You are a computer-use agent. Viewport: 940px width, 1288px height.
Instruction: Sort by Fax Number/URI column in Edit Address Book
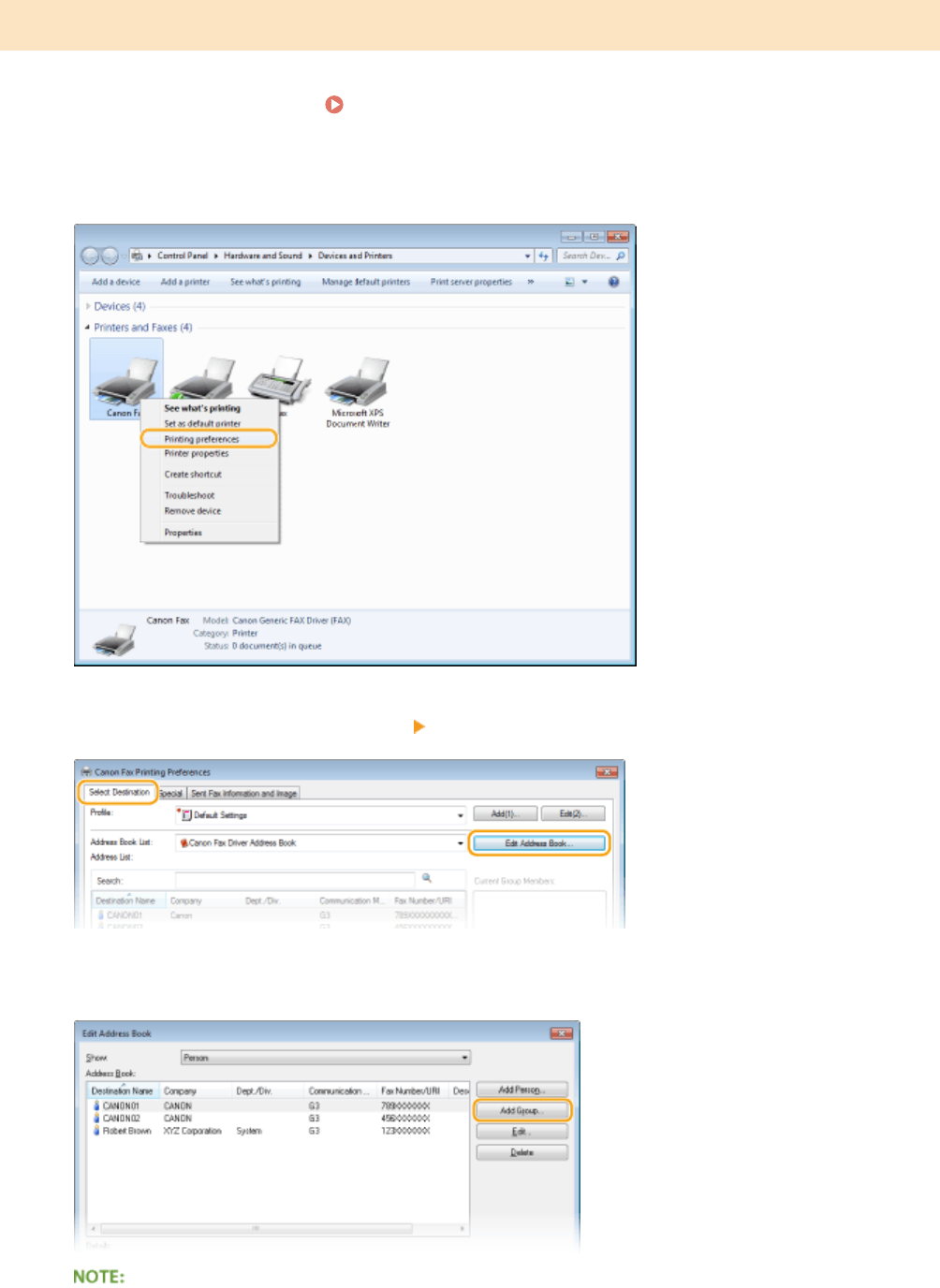coord(413,1091)
